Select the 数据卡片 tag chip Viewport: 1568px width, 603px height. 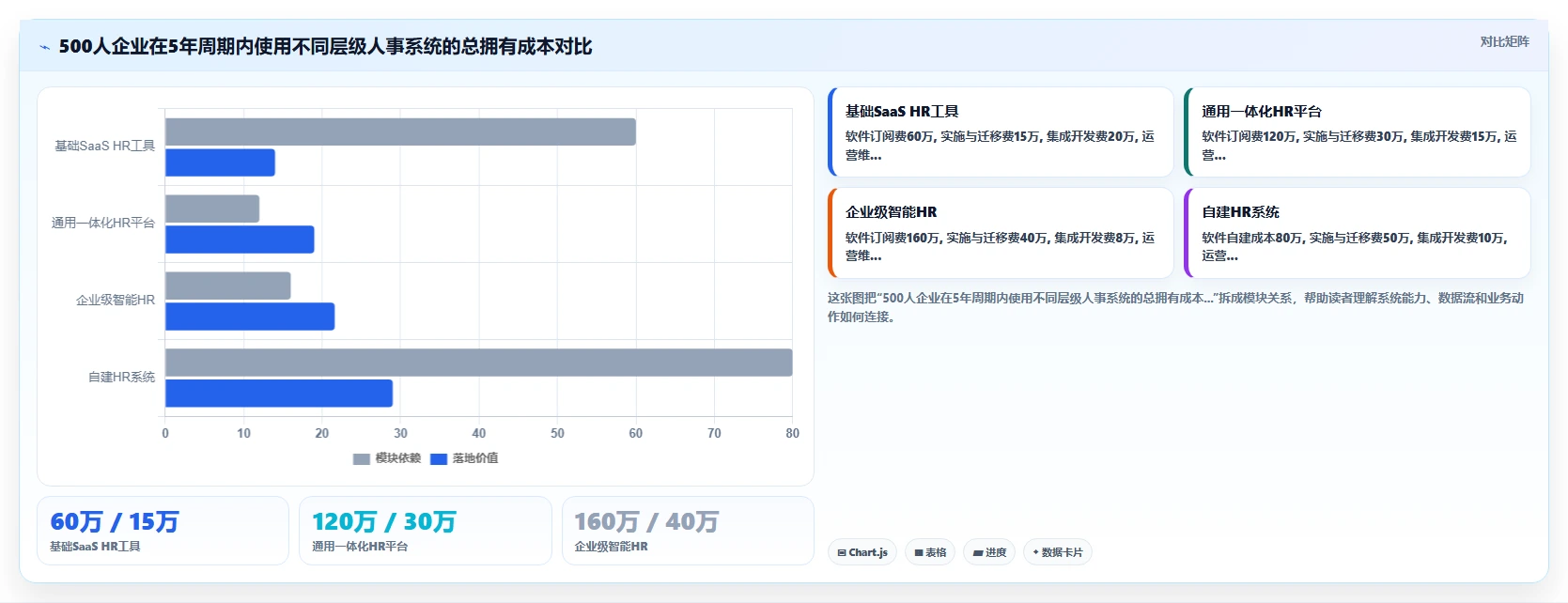[x=1058, y=552]
